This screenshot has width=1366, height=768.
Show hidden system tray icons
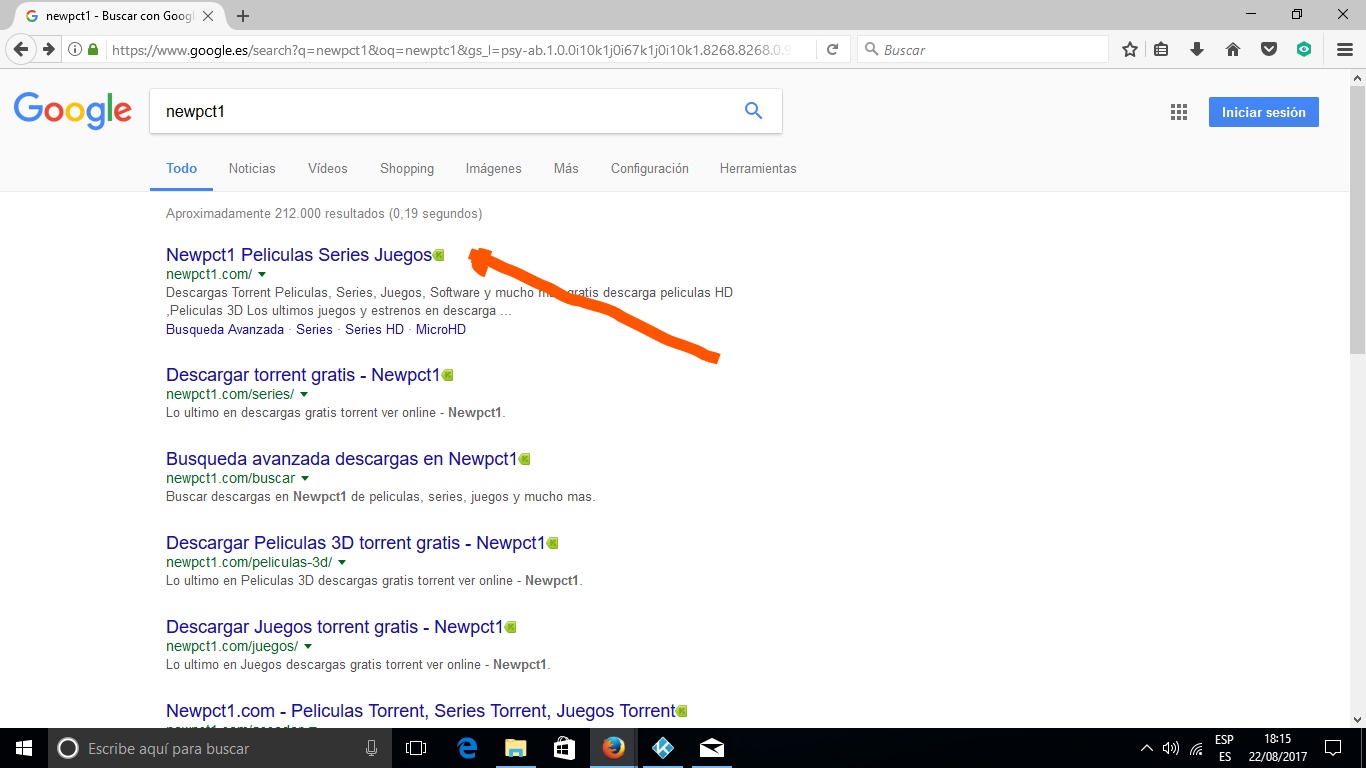tap(1146, 748)
